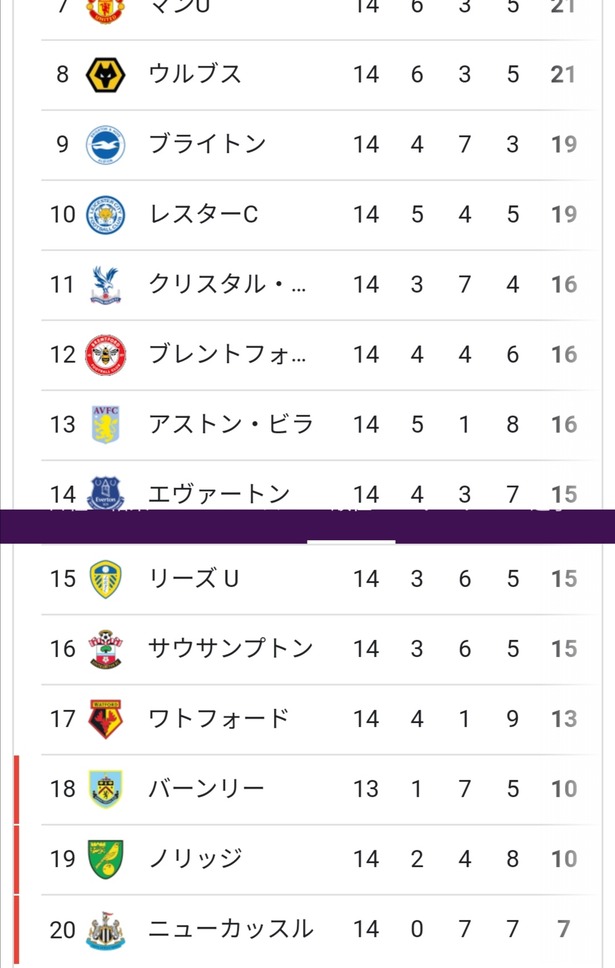Tap the Burnley club crest
The image size is (615, 968).
[106, 789]
